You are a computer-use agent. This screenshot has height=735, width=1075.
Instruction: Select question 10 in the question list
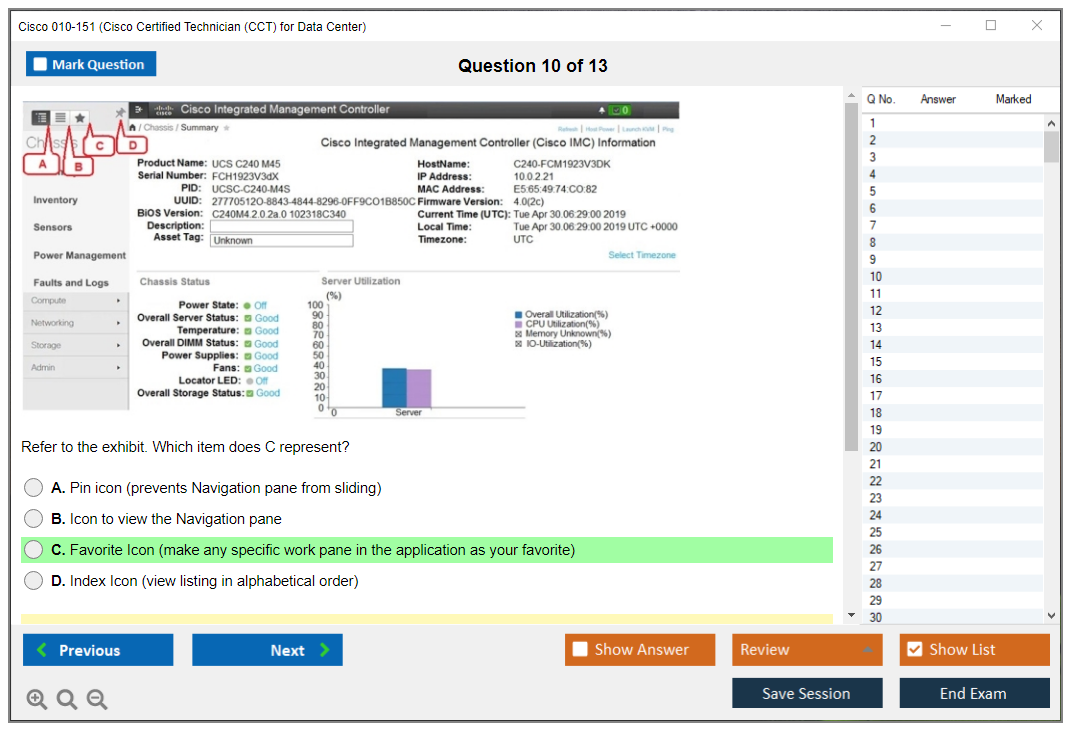(876, 276)
